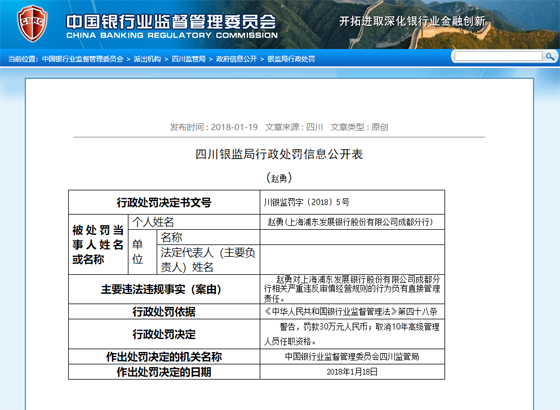Click header 主要违法违规事实(案由)
This screenshot has height=410, width=560.
pyautogui.click(x=164, y=289)
